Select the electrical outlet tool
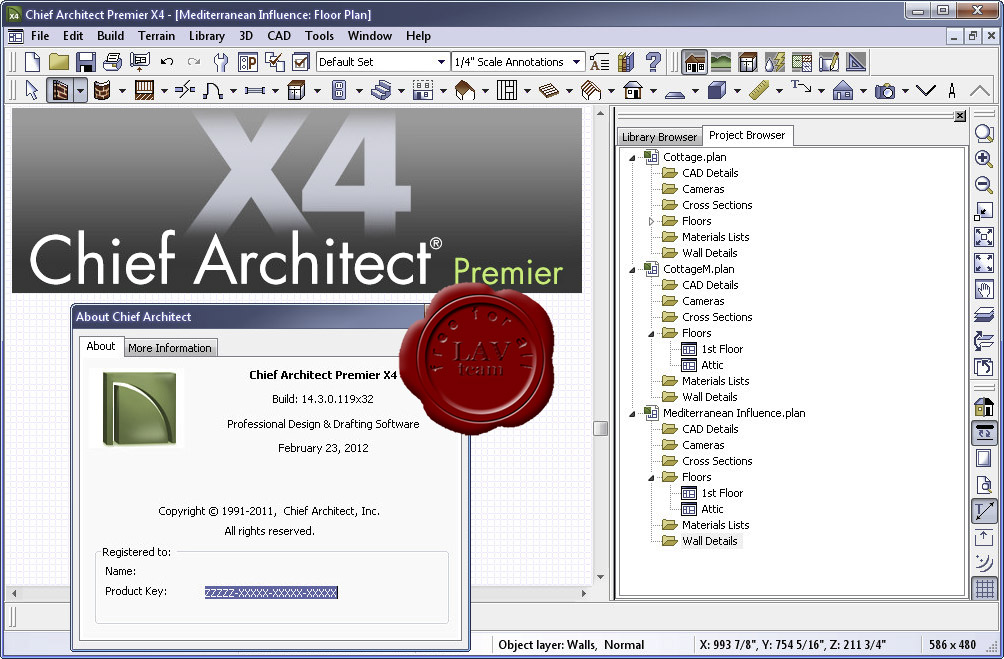 339,90
